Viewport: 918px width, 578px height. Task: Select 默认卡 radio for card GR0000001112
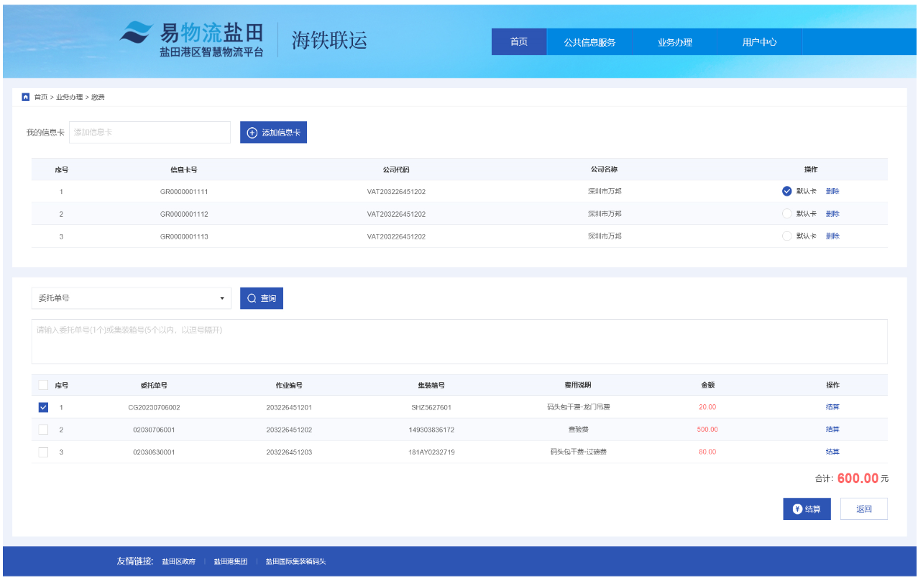click(x=786, y=213)
